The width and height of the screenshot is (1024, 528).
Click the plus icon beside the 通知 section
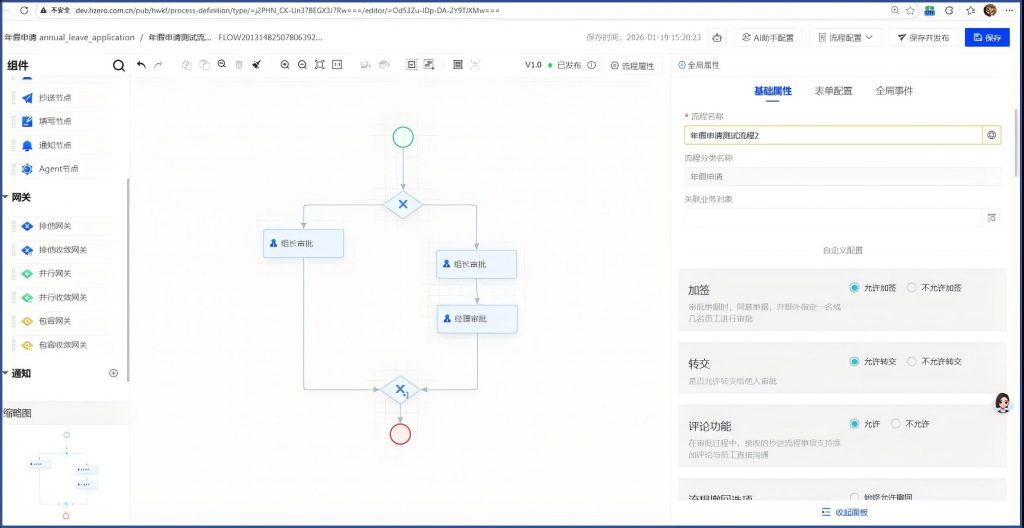pyautogui.click(x=113, y=373)
